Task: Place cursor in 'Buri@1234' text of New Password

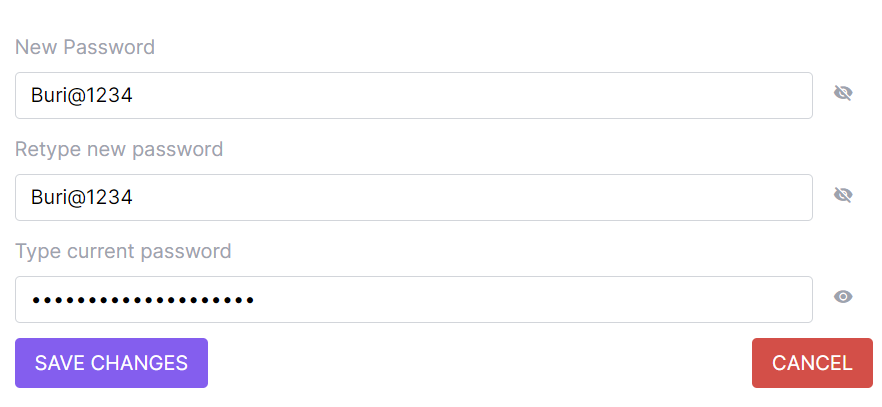Action: [x=82, y=96]
